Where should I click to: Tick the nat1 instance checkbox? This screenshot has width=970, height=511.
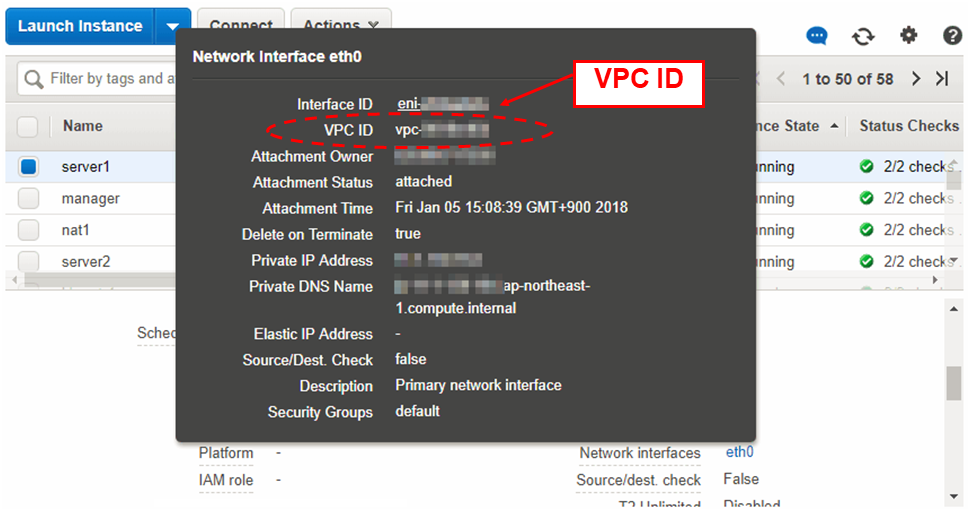(29, 231)
